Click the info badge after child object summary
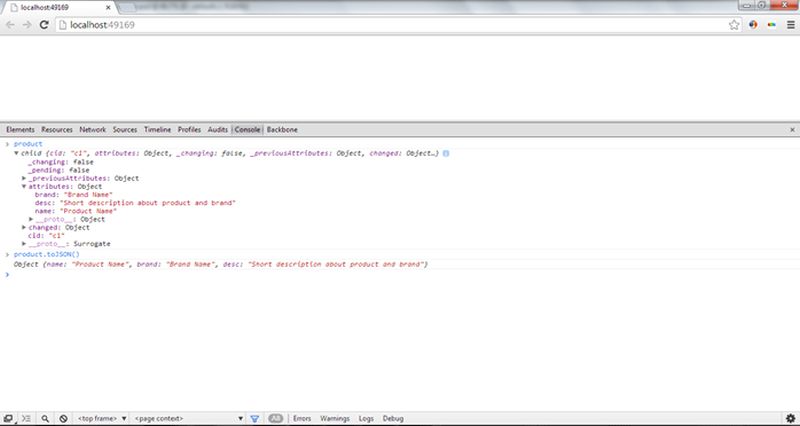The height and width of the screenshot is (426, 800). coord(446,153)
